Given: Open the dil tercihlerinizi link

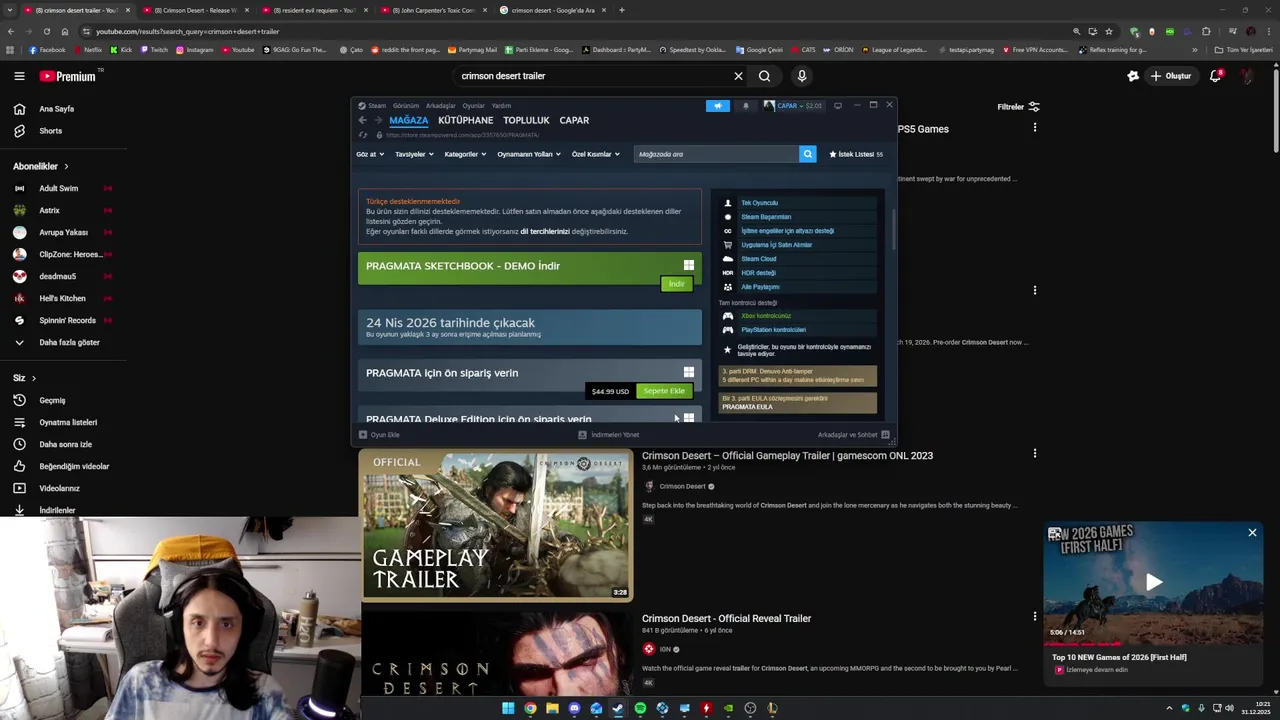Looking at the screenshot, I should click(x=545, y=231).
